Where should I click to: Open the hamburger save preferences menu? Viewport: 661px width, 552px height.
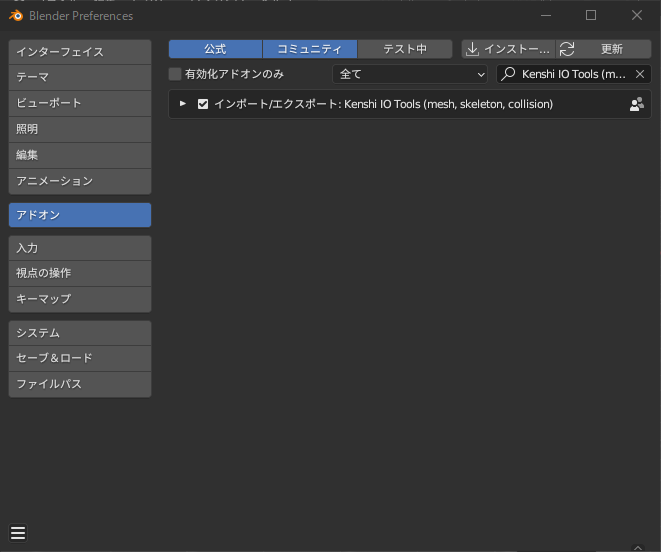point(18,533)
